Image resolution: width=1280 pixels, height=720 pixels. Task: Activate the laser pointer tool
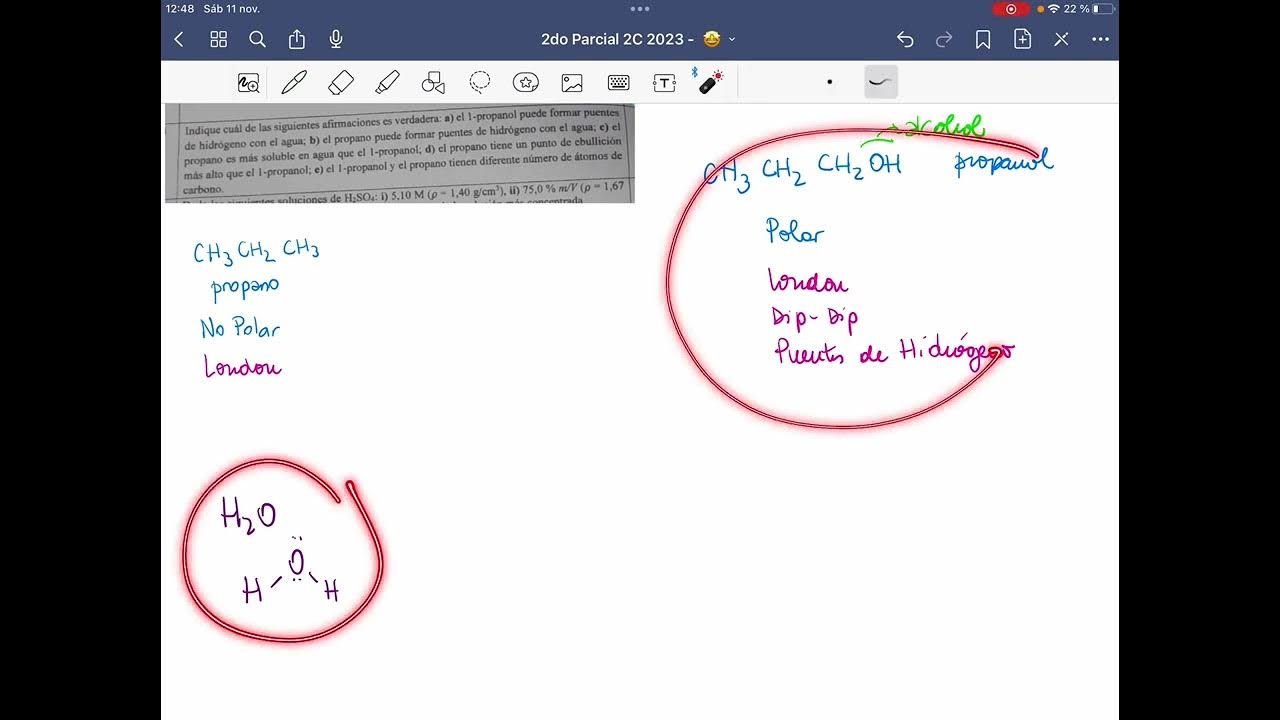click(x=710, y=81)
